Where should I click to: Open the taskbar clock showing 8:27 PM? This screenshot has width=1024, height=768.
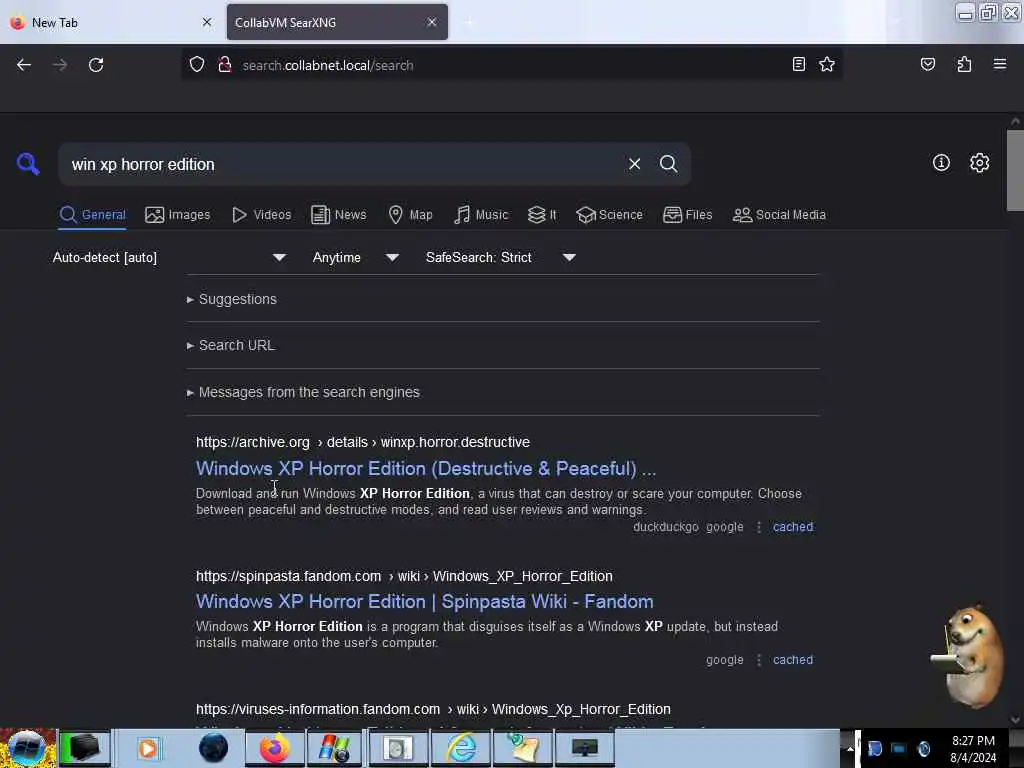point(973,749)
